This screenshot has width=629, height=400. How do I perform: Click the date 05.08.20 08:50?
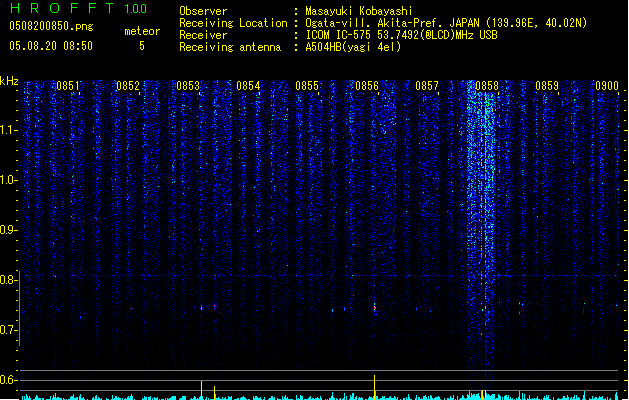coord(51,46)
